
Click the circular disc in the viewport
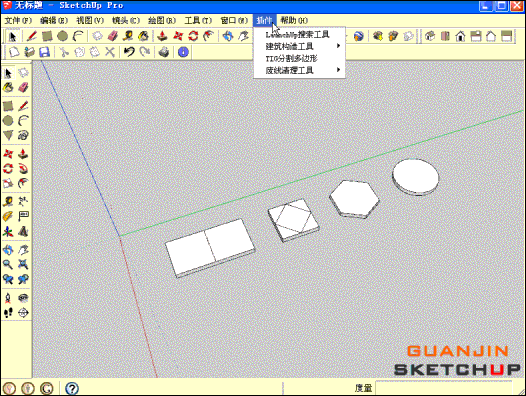coord(415,177)
